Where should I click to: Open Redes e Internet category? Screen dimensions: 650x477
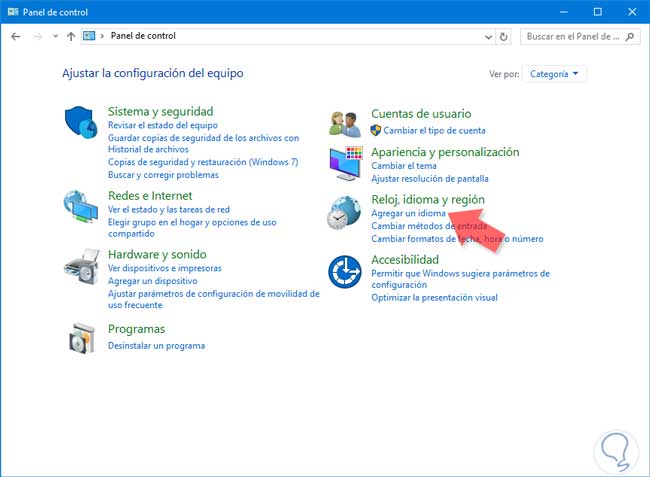150,196
